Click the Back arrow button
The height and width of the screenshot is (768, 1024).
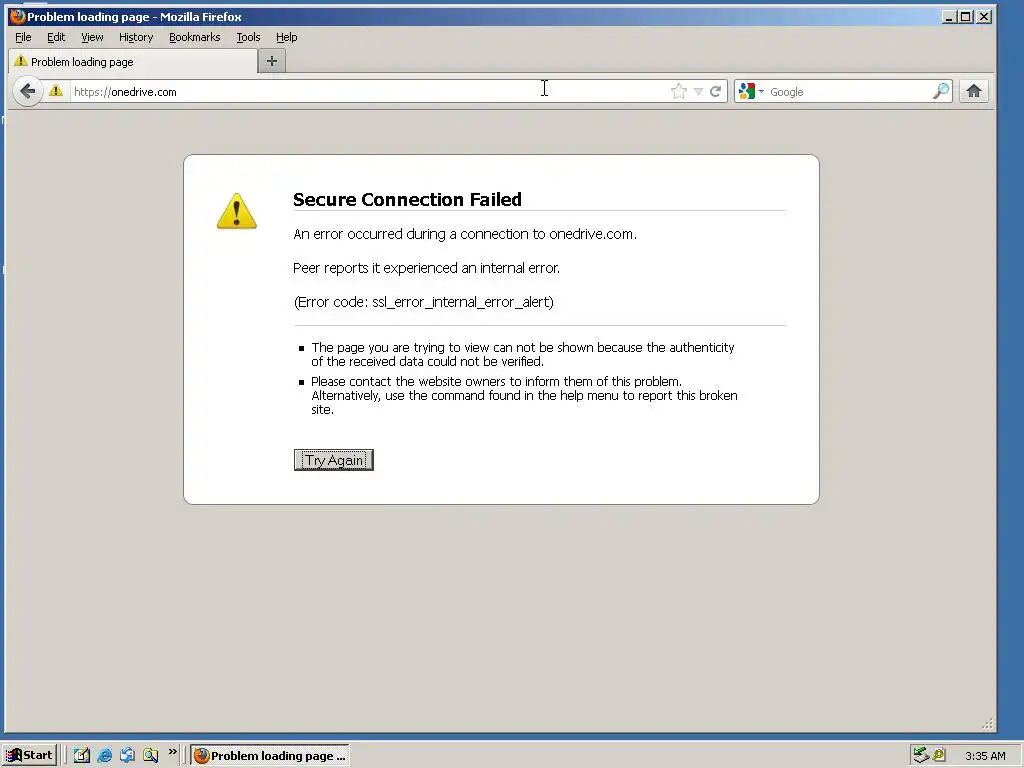click(x=27, y=91)
